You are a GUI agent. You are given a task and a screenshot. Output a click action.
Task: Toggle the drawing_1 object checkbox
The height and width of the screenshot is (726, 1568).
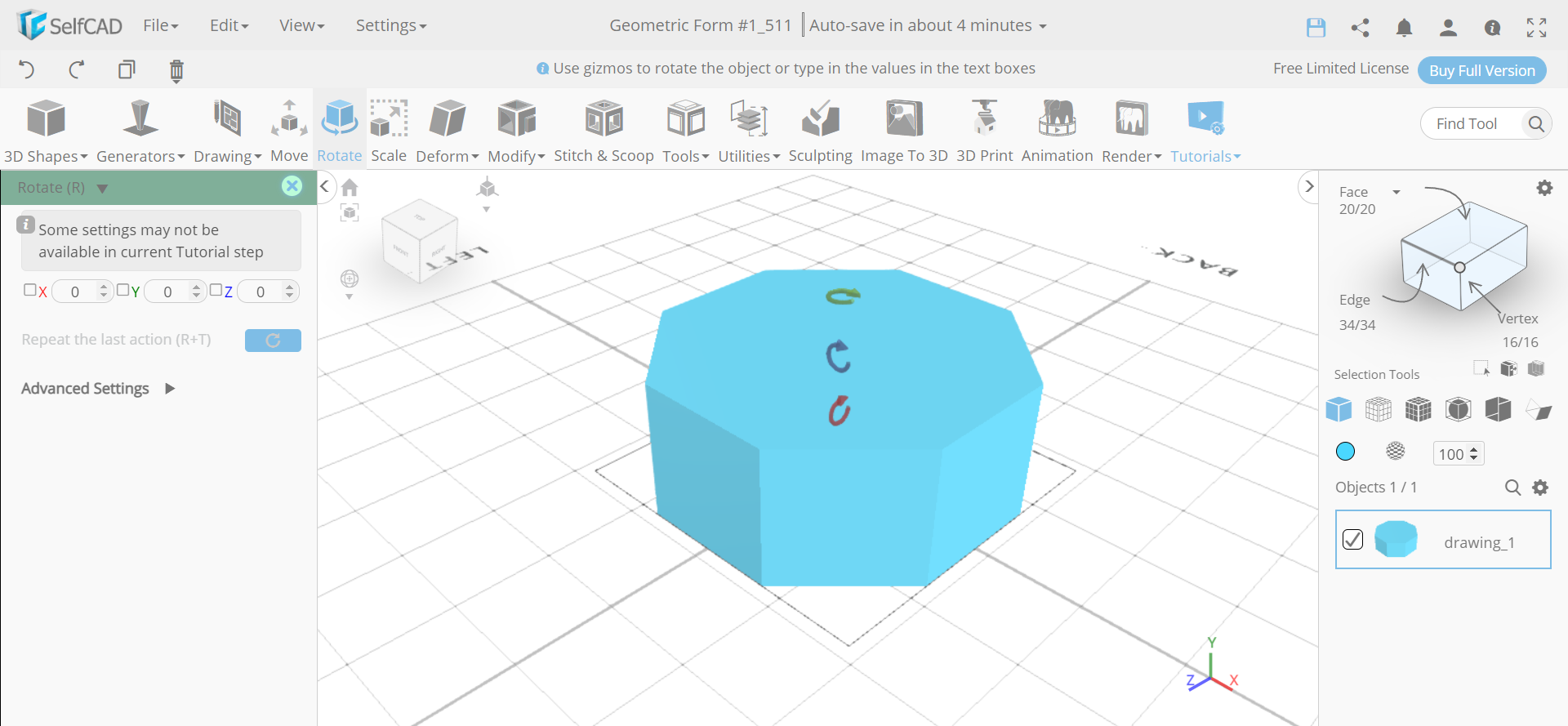pos(1352,540)
